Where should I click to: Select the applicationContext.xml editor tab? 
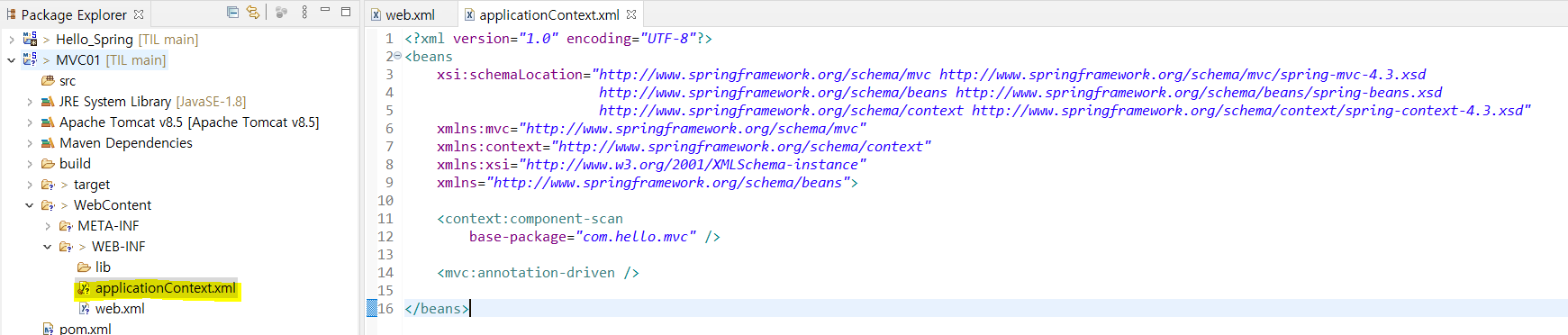coord(549,14)
